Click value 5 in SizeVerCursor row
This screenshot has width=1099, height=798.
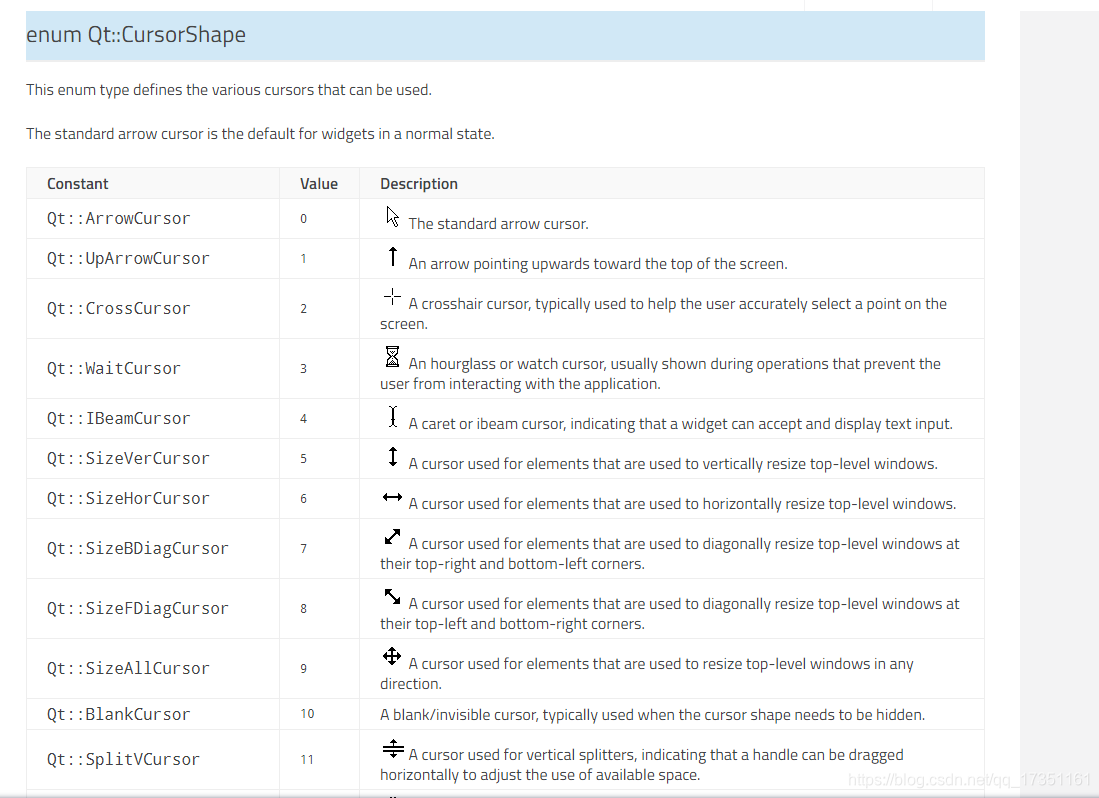tap(303, 458)
